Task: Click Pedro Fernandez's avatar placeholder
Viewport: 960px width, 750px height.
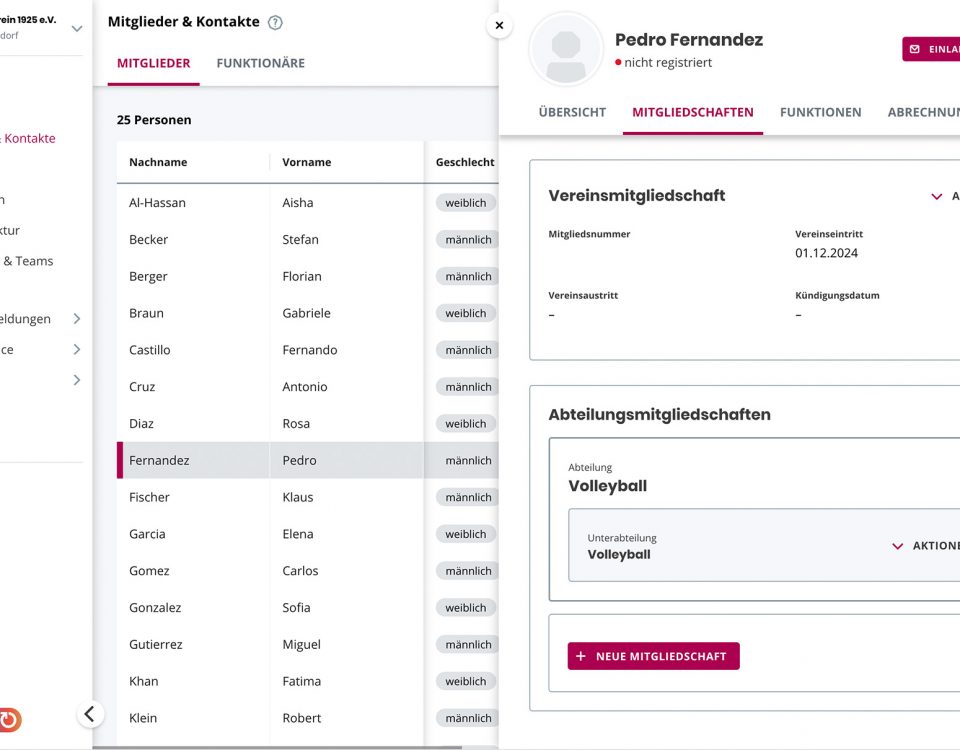Action: click(566, 49)
